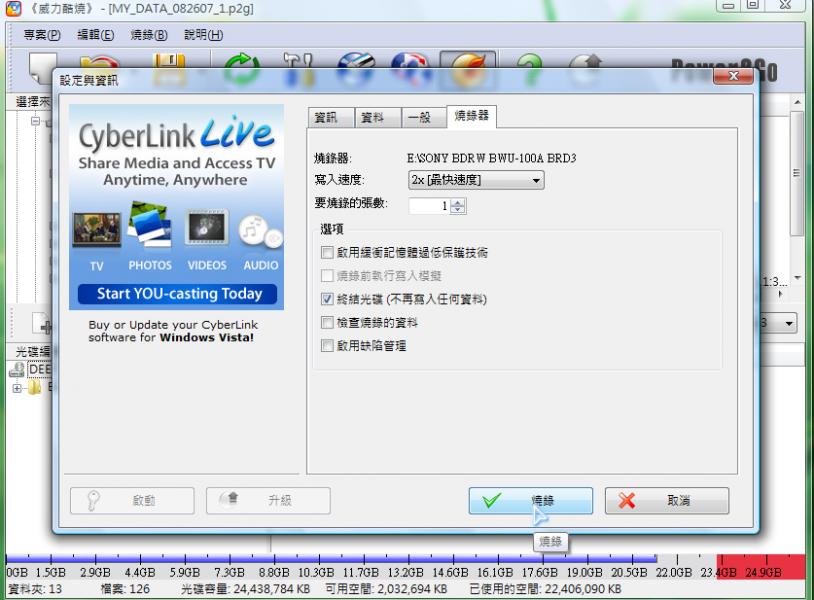
Task: Open the 燒錄(B) menu
Action: click(x=149, y=34)
